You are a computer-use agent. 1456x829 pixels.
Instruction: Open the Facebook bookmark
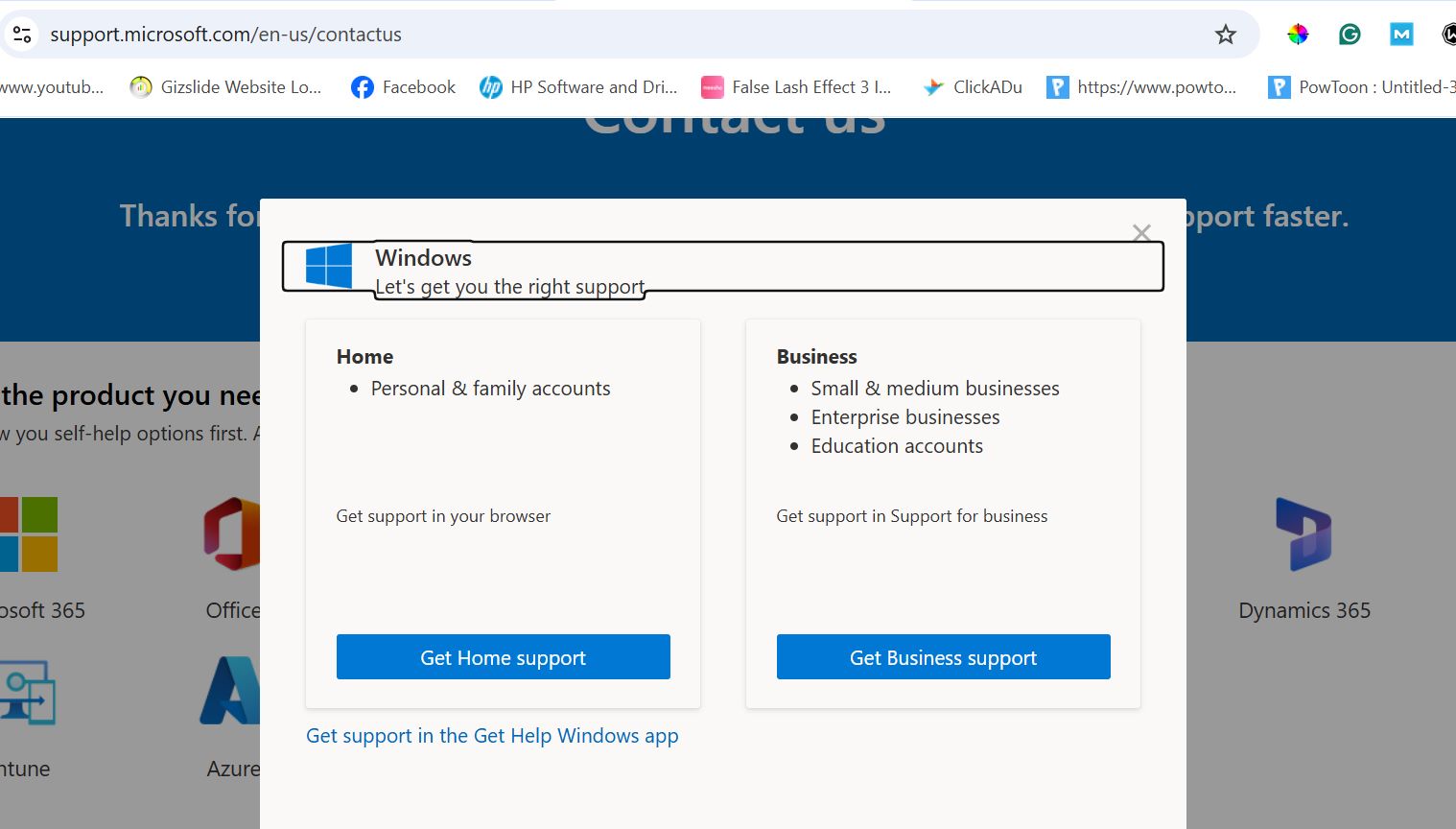[x=403, y=87]
